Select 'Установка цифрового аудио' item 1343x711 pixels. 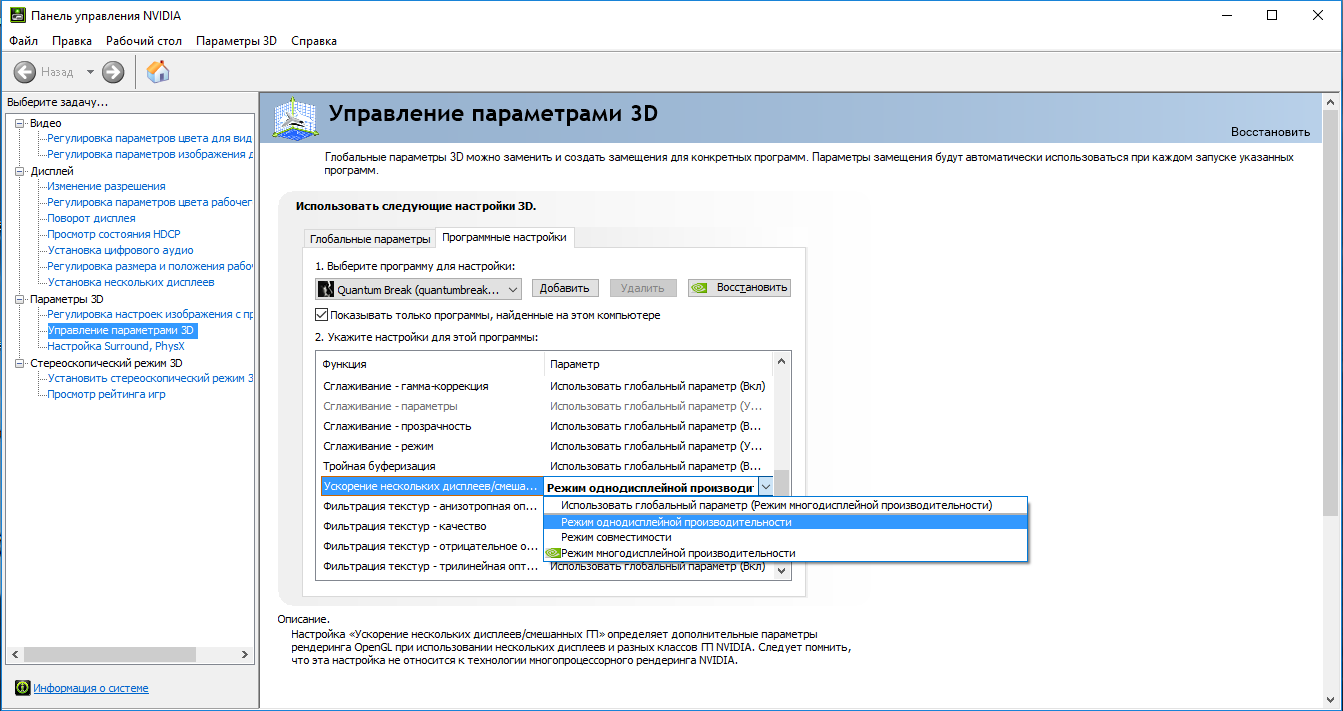pos(120,250)
